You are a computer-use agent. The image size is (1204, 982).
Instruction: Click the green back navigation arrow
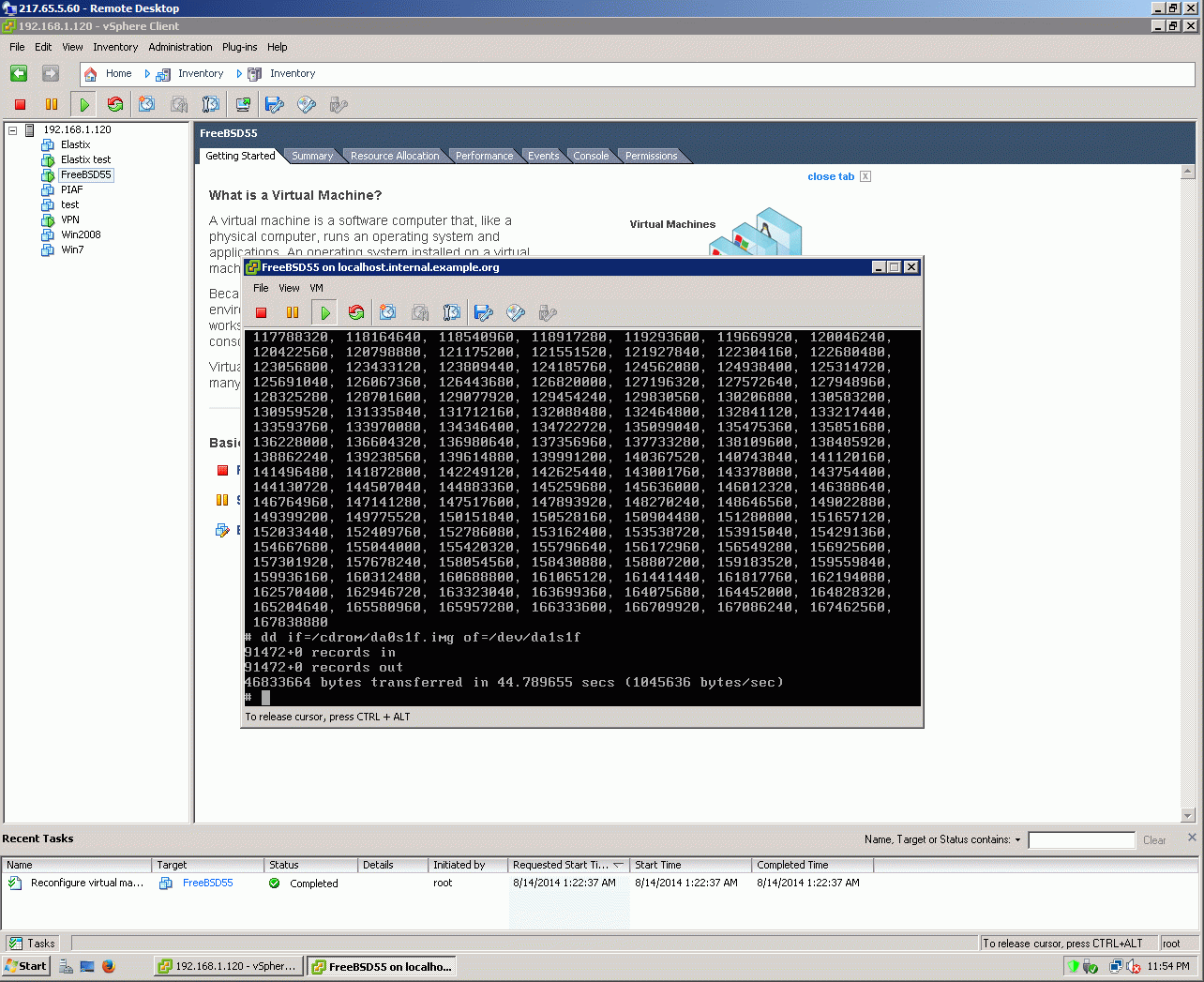19,73
